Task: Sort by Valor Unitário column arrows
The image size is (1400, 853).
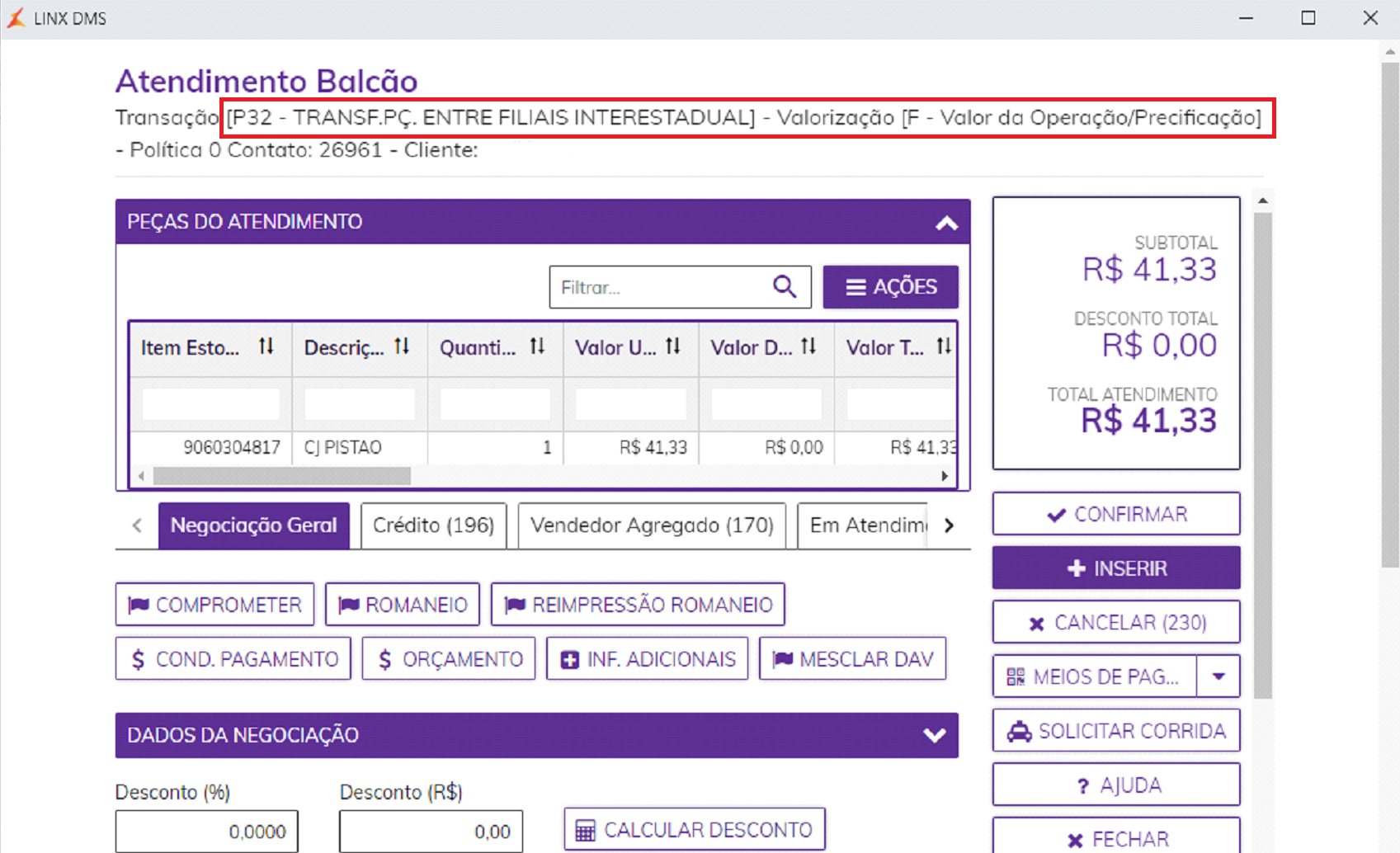Action: (673, 346)
